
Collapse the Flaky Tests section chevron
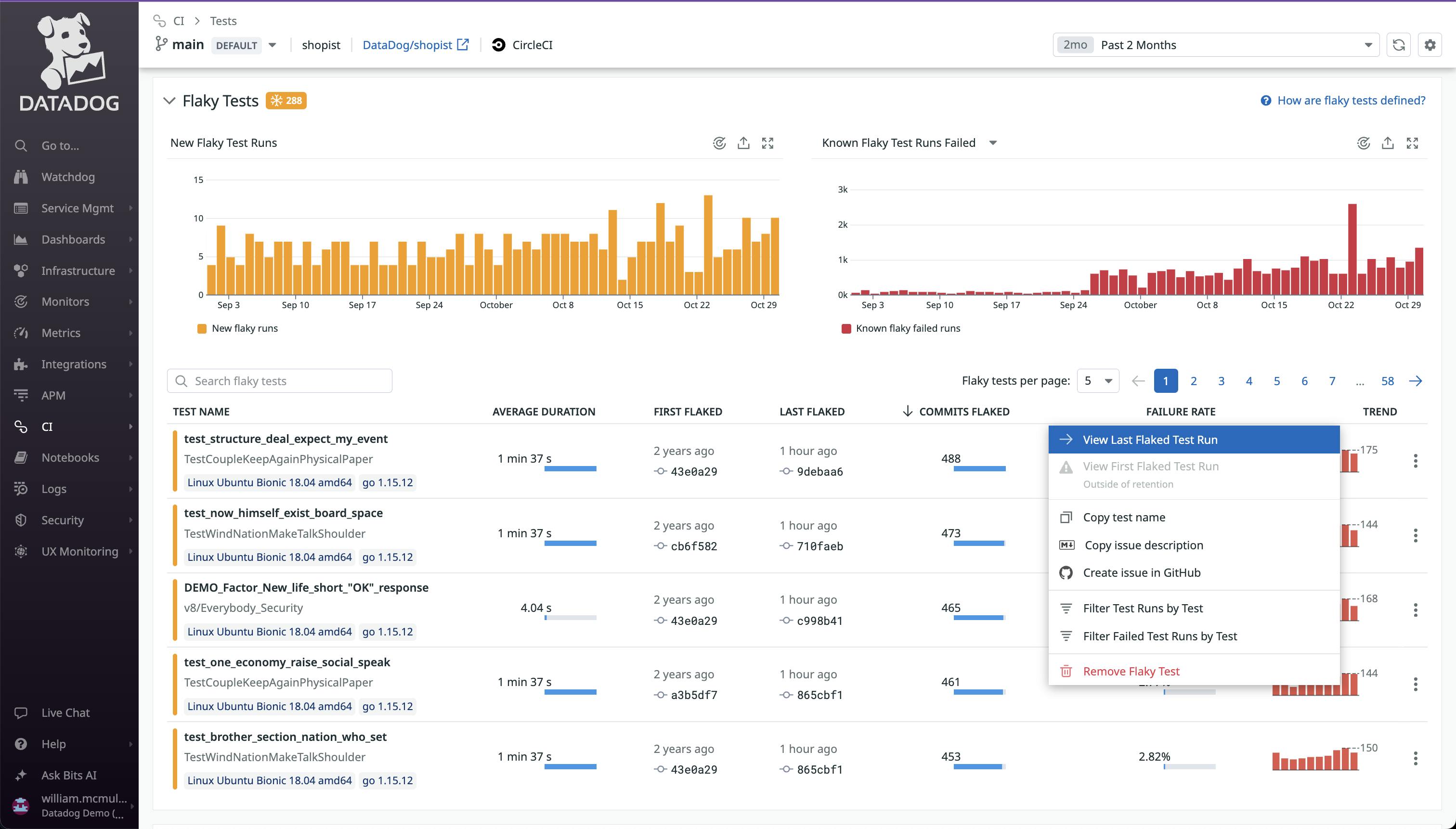169,101
